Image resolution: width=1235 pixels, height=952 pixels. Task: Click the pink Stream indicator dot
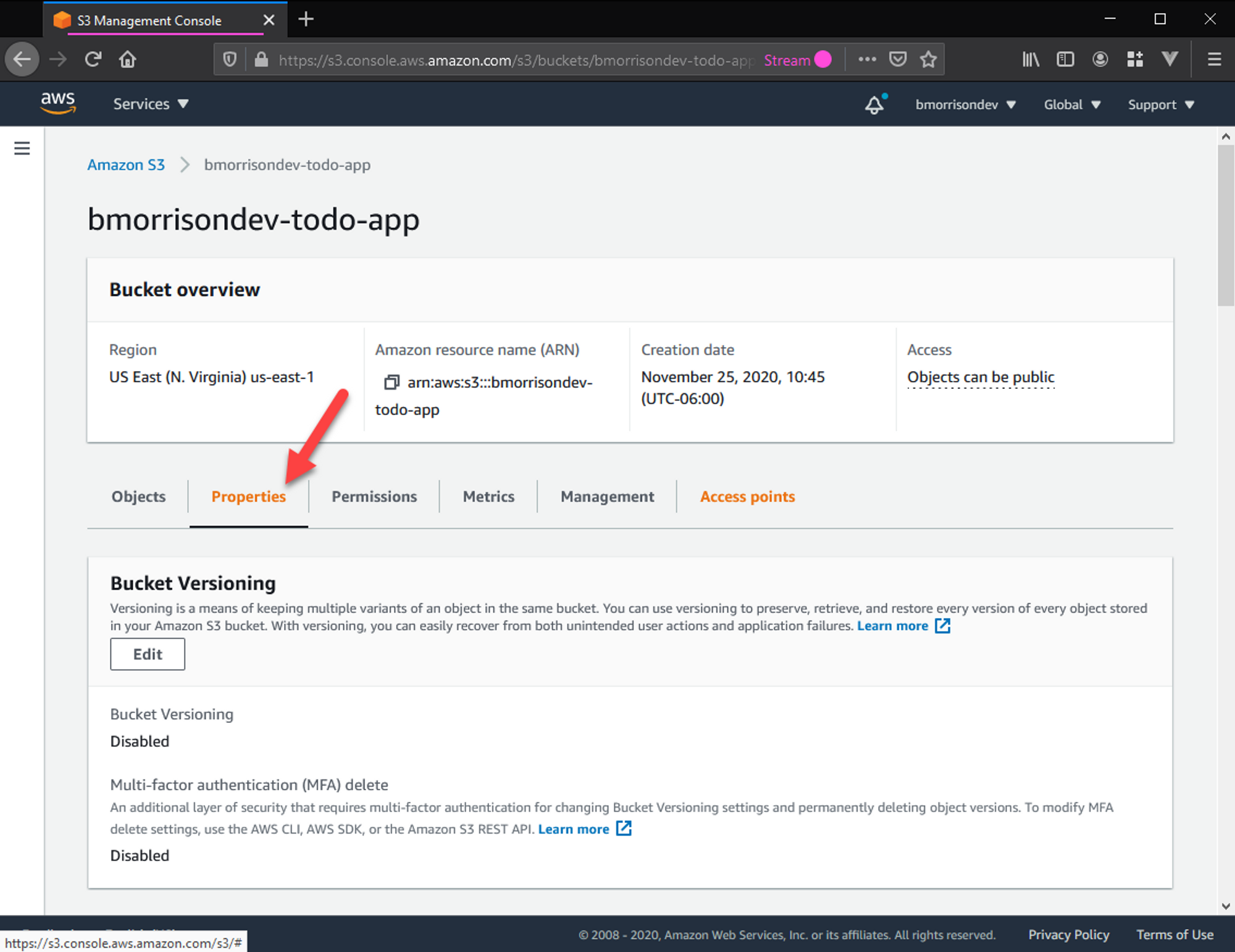[x=823, y=59]
